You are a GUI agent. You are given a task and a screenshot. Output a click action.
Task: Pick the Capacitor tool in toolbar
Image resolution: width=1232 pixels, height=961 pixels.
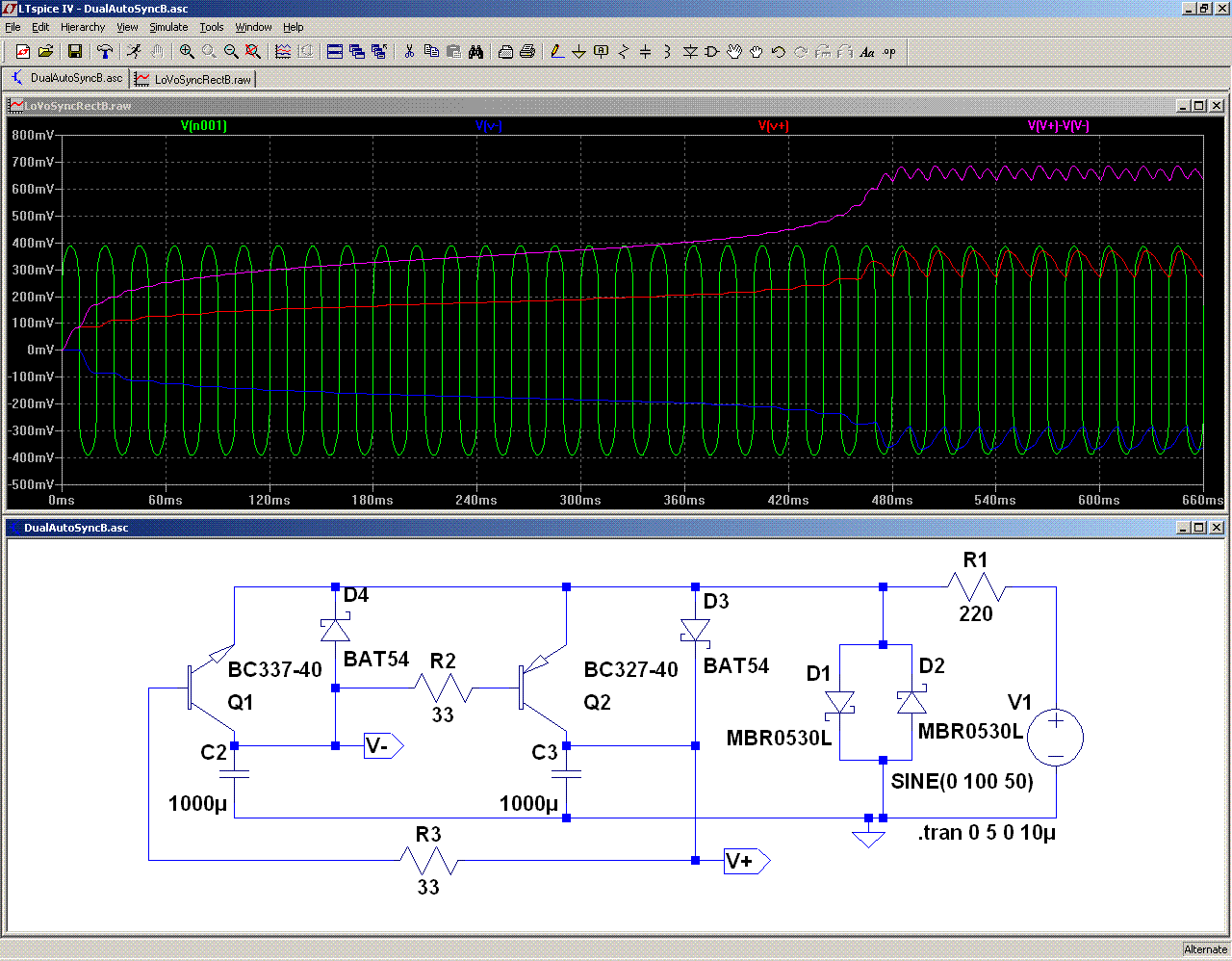tap(645, 52)
